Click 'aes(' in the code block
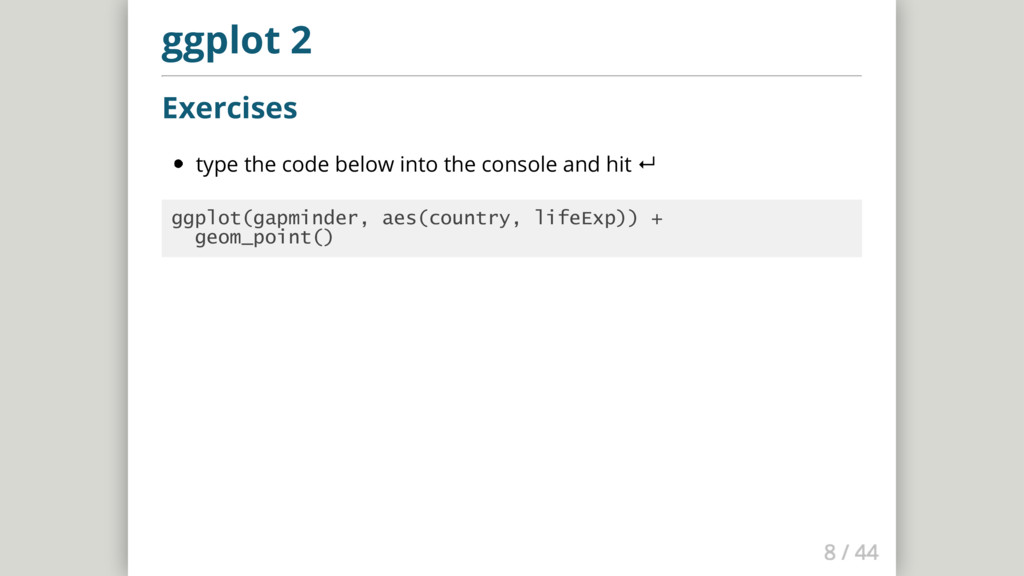 [x=404, y=218]
